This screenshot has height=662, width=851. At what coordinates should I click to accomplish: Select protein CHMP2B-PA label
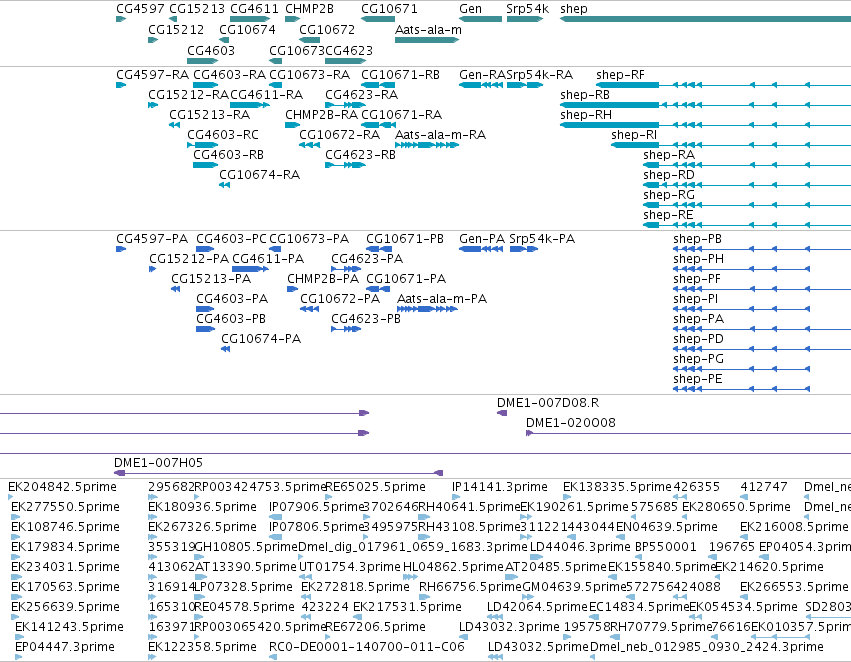(x=323, y=279)
